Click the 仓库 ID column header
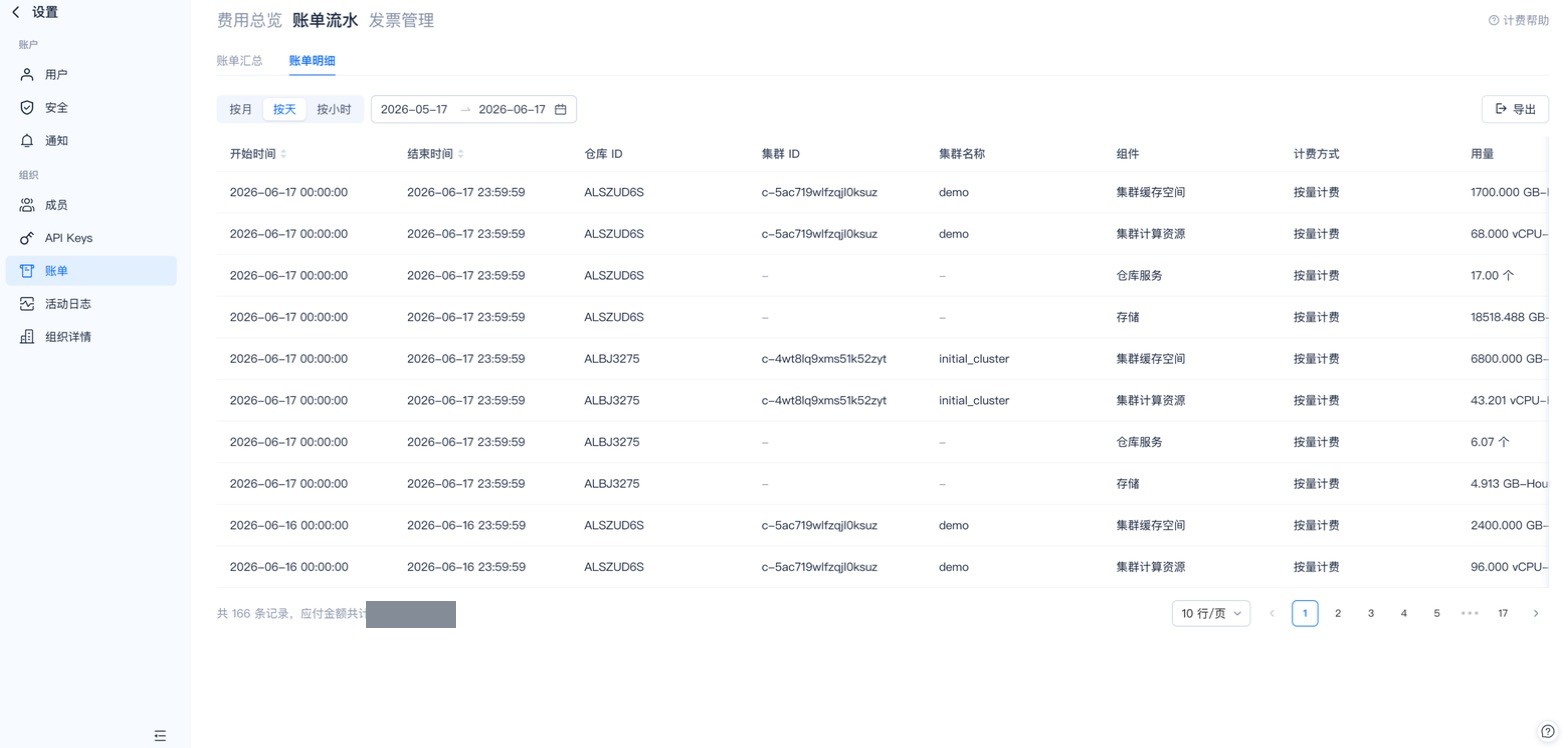 click(x=603, y=154)
